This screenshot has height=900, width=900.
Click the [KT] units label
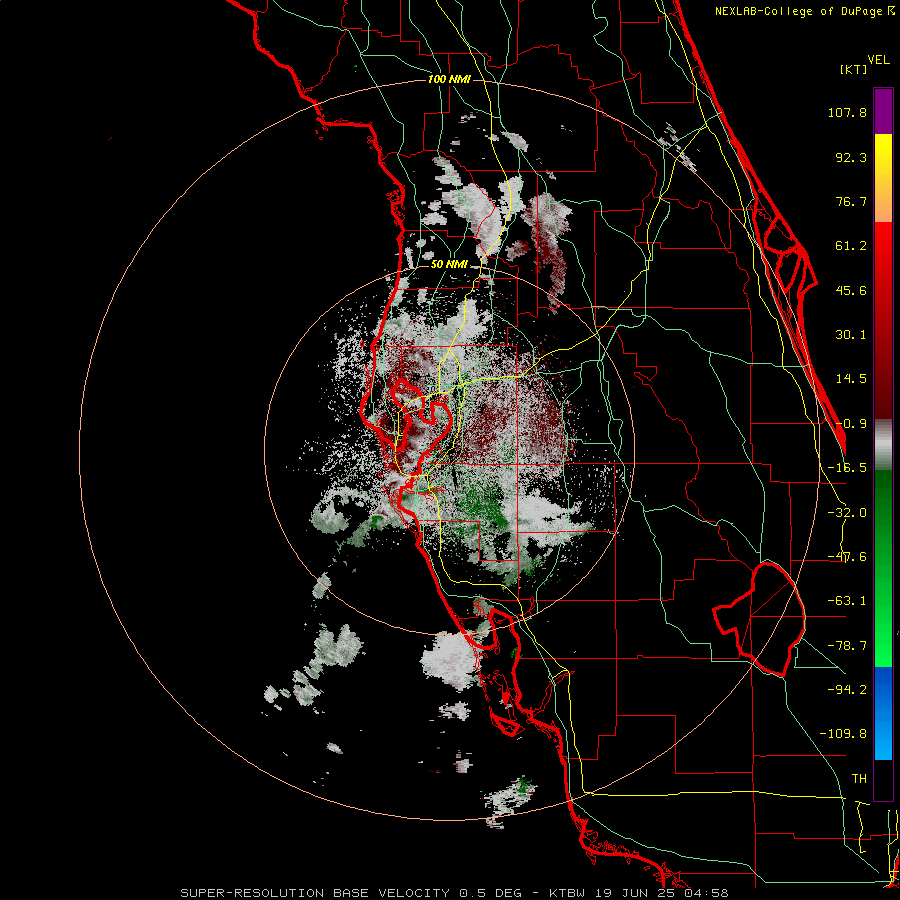pos(854,69)
